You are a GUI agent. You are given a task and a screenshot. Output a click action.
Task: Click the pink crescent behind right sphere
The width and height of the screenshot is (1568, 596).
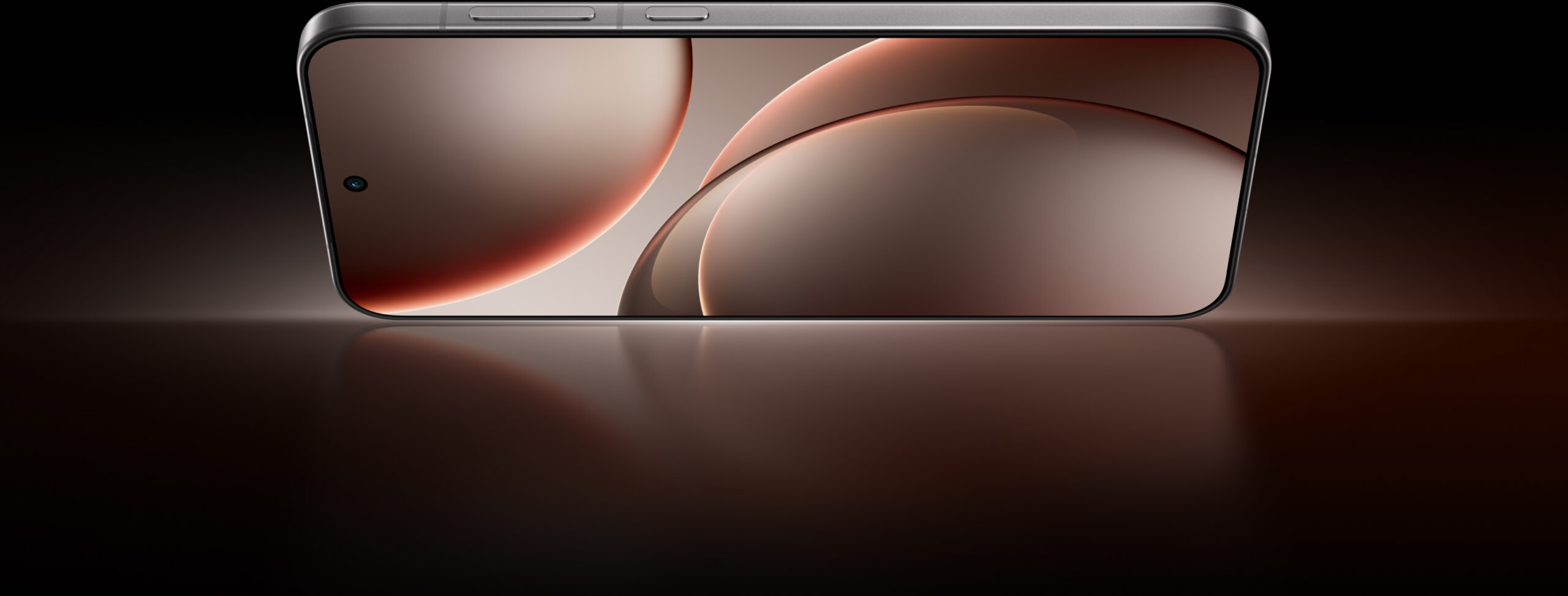pyautogui.click(x=766, y=110)
